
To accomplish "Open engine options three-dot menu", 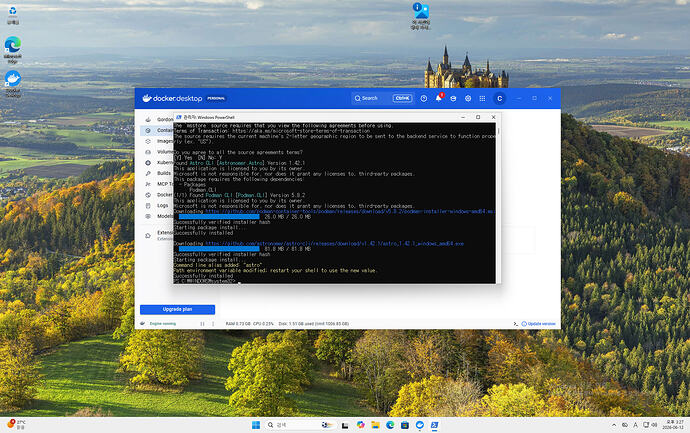I will [213, 324].
